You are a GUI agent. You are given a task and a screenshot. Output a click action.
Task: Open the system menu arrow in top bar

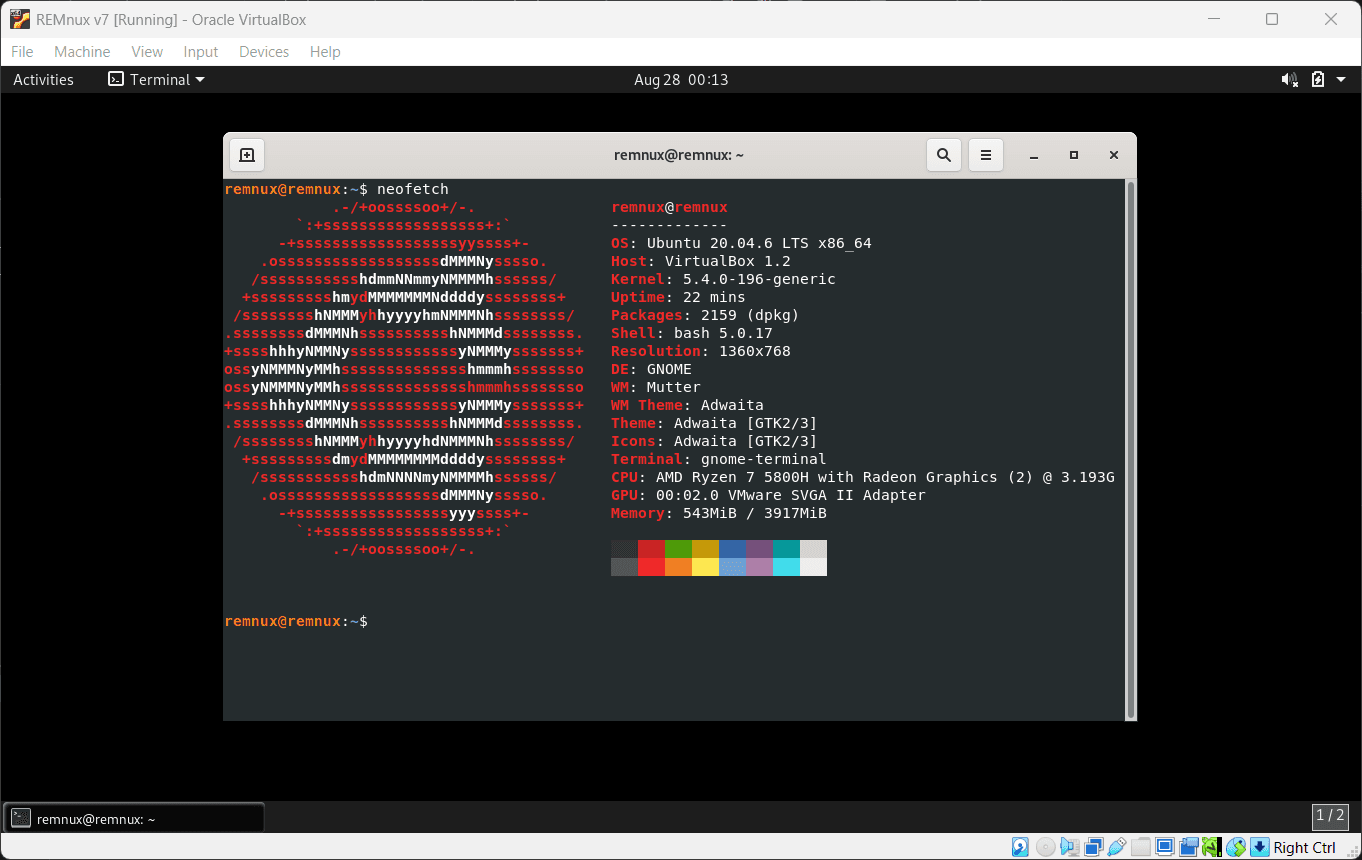coord(1343,79)
